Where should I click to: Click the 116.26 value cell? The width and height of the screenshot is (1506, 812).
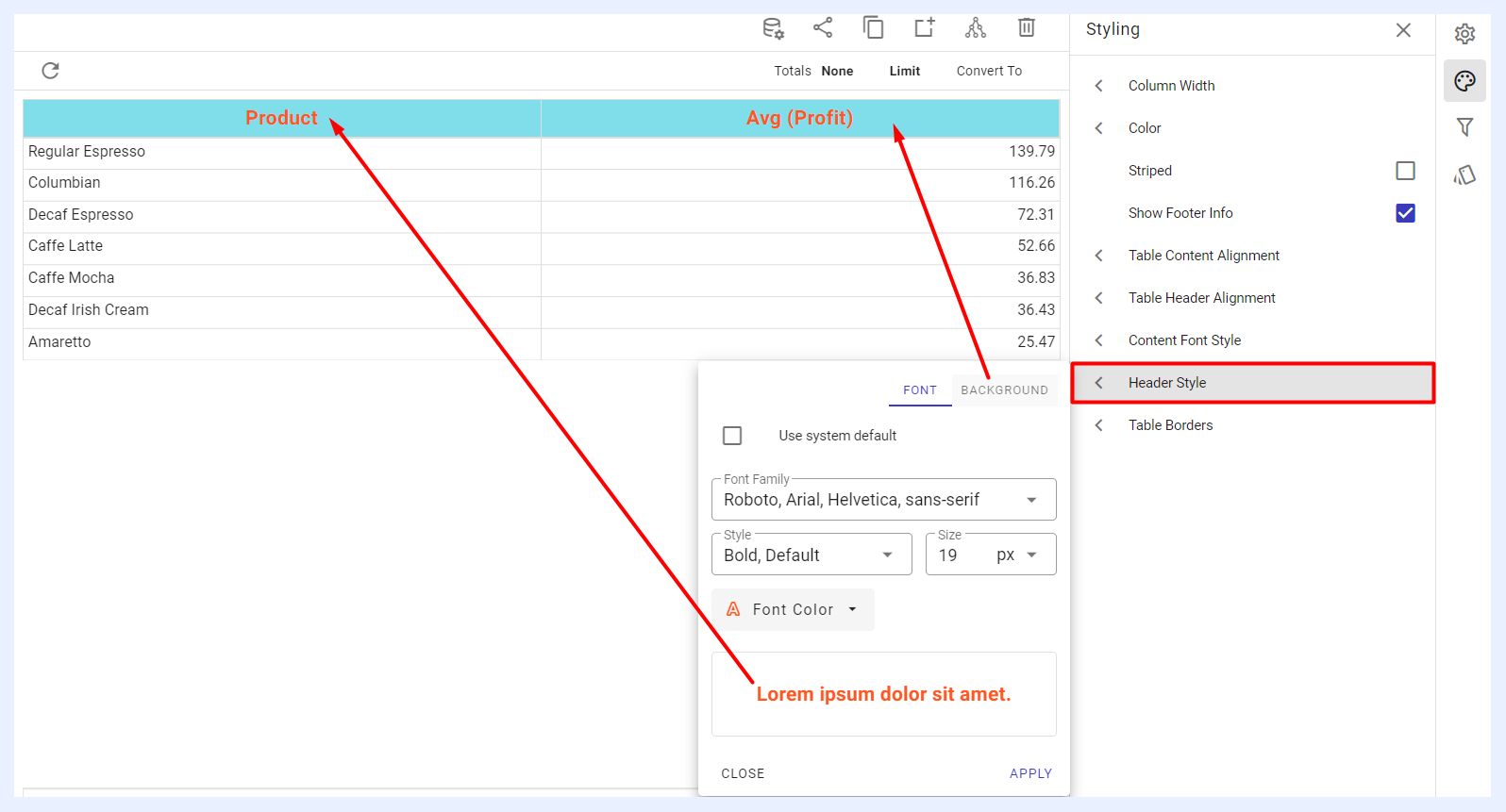pyautogui.click(x=800, y=183)
